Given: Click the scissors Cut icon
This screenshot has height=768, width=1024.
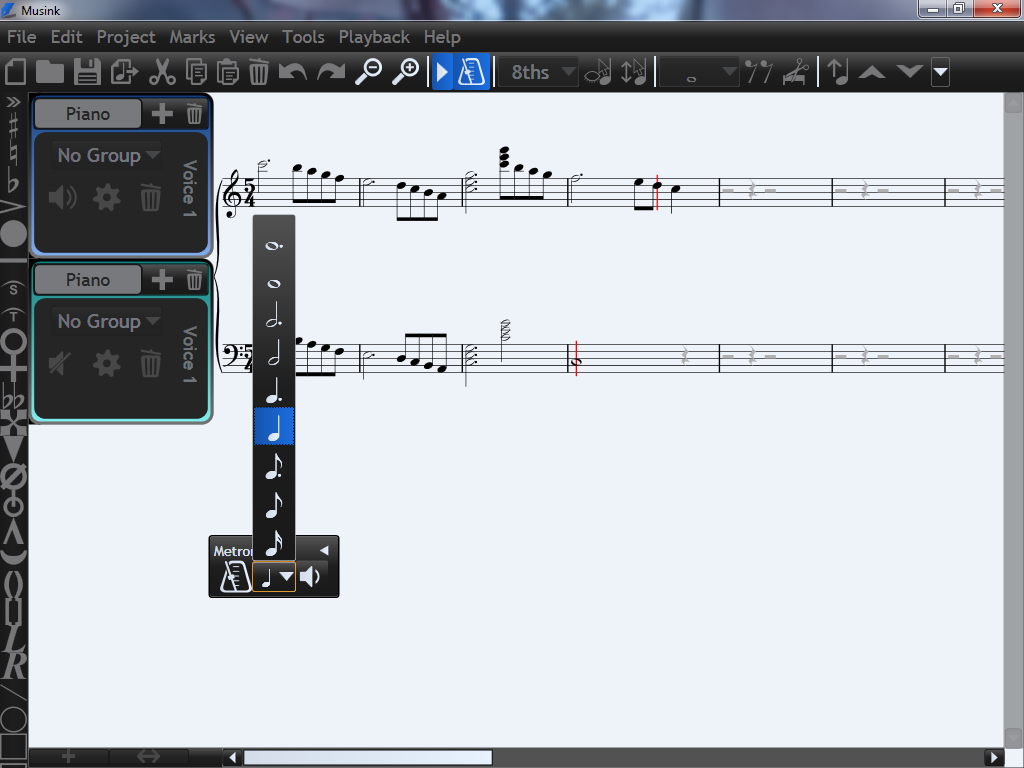Looking at the screenshot, I should click(160, 72).
